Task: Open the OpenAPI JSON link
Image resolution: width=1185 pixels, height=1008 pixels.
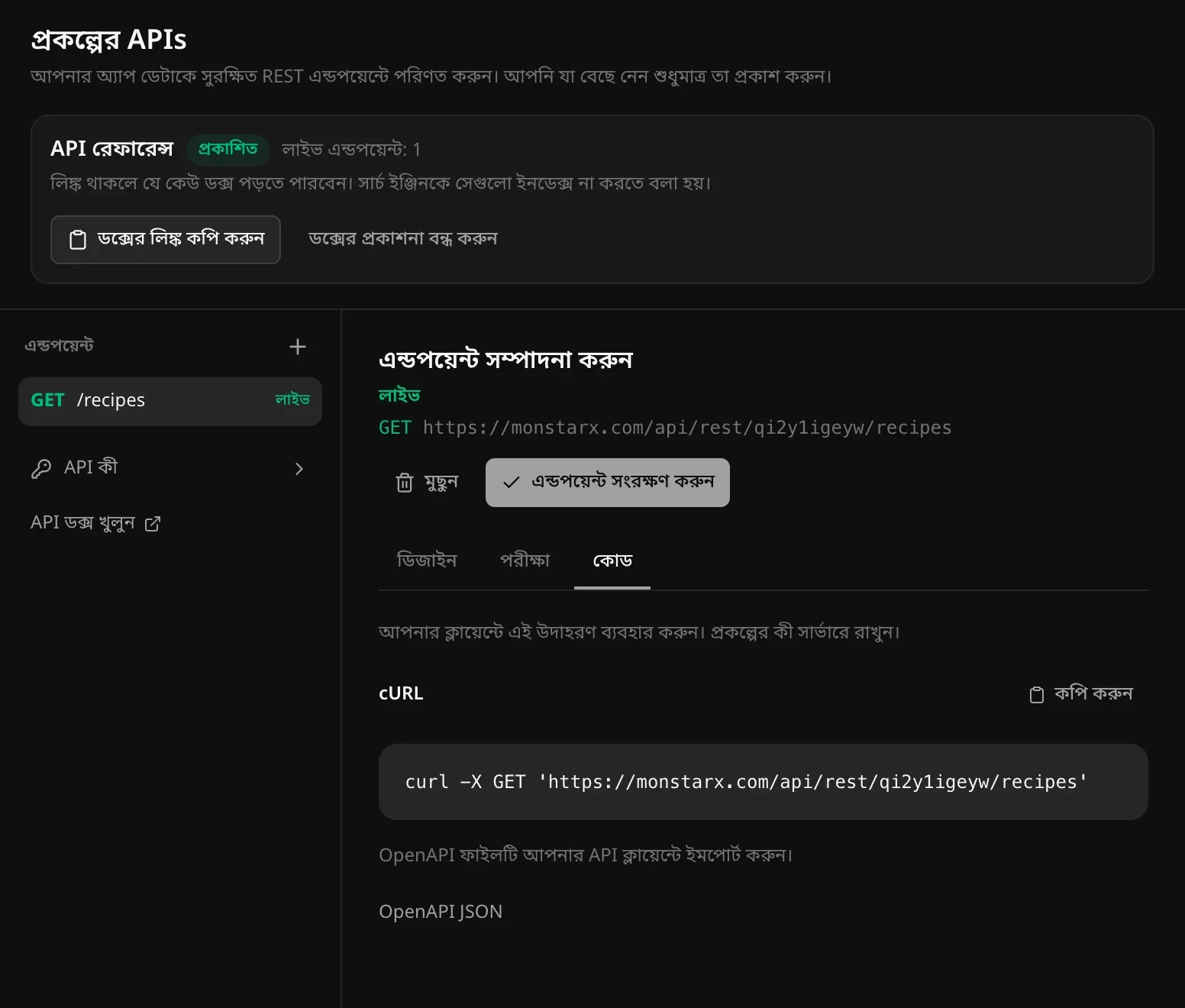Action: (441, 912)
